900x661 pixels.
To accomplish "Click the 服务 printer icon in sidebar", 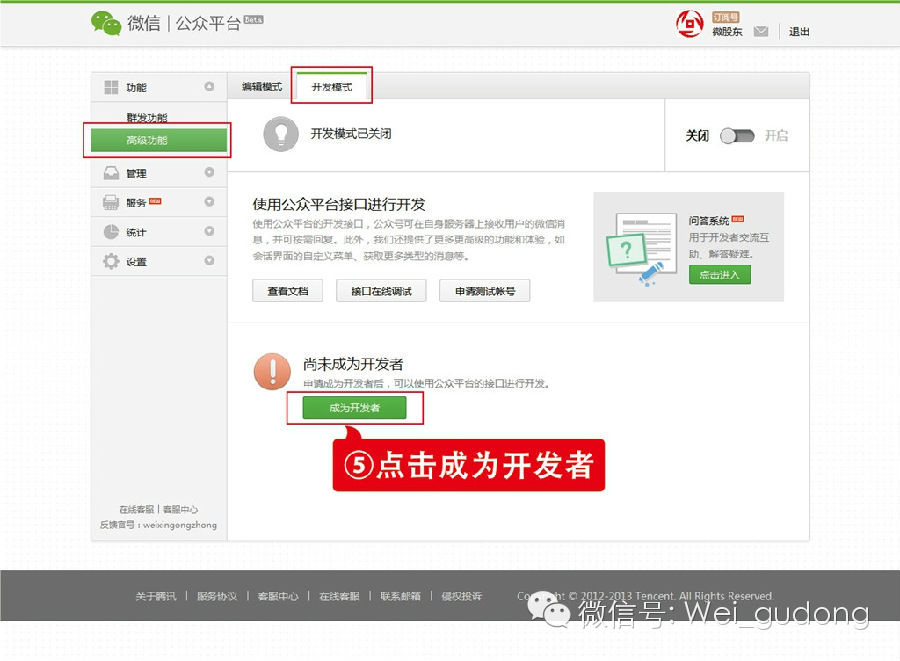I will click(111, 203).
